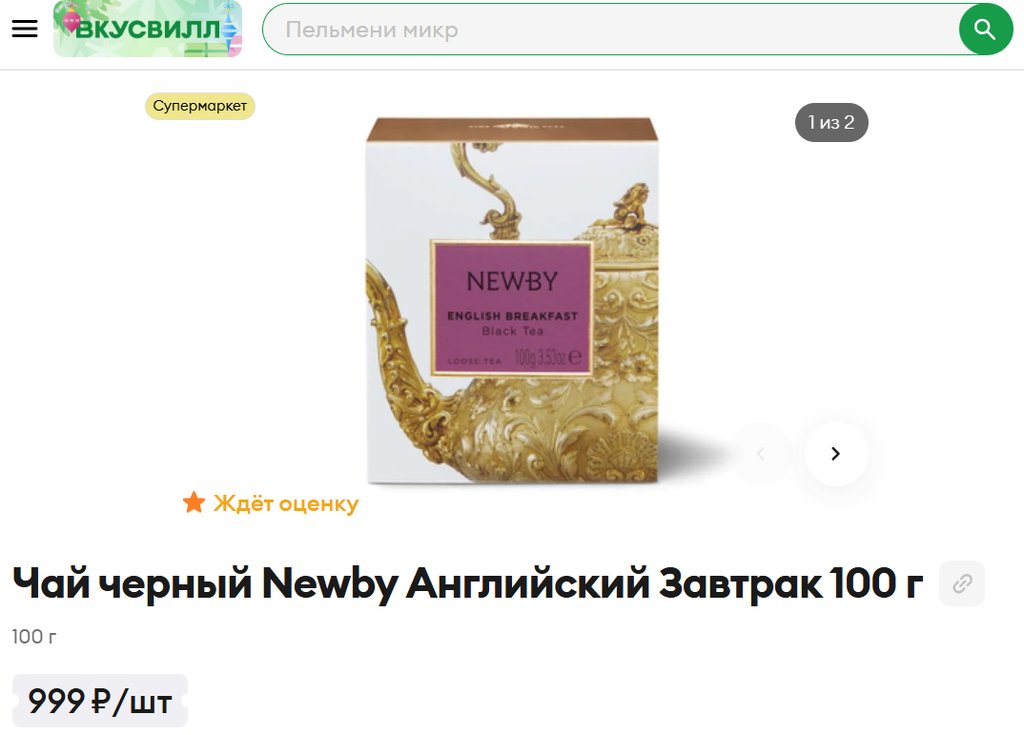This screenshot has width=1024, height=735.
Task: Click the Супермаркет badge
Action: coord(200,106)
